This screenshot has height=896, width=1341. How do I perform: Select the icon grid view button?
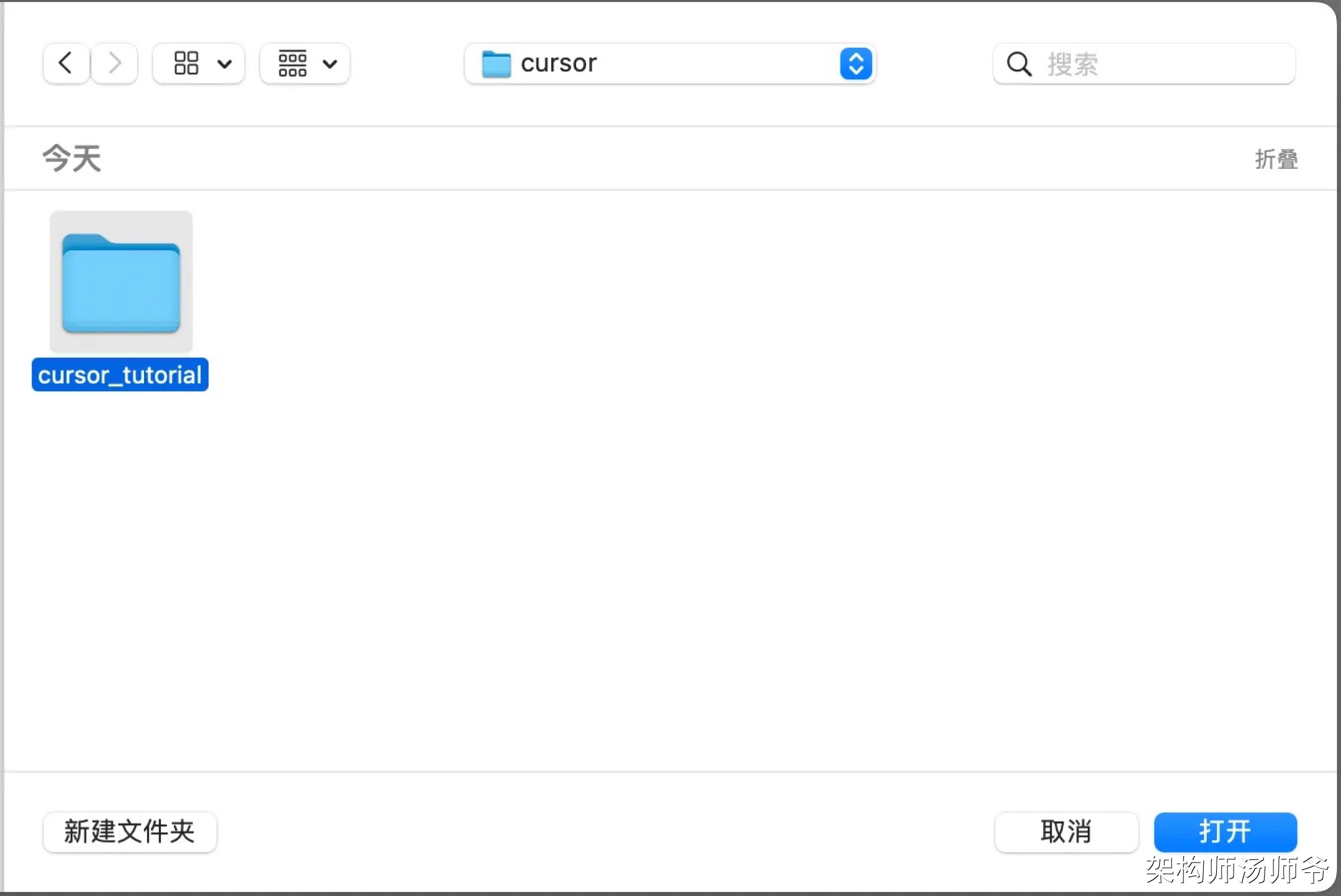coord(186,63)
